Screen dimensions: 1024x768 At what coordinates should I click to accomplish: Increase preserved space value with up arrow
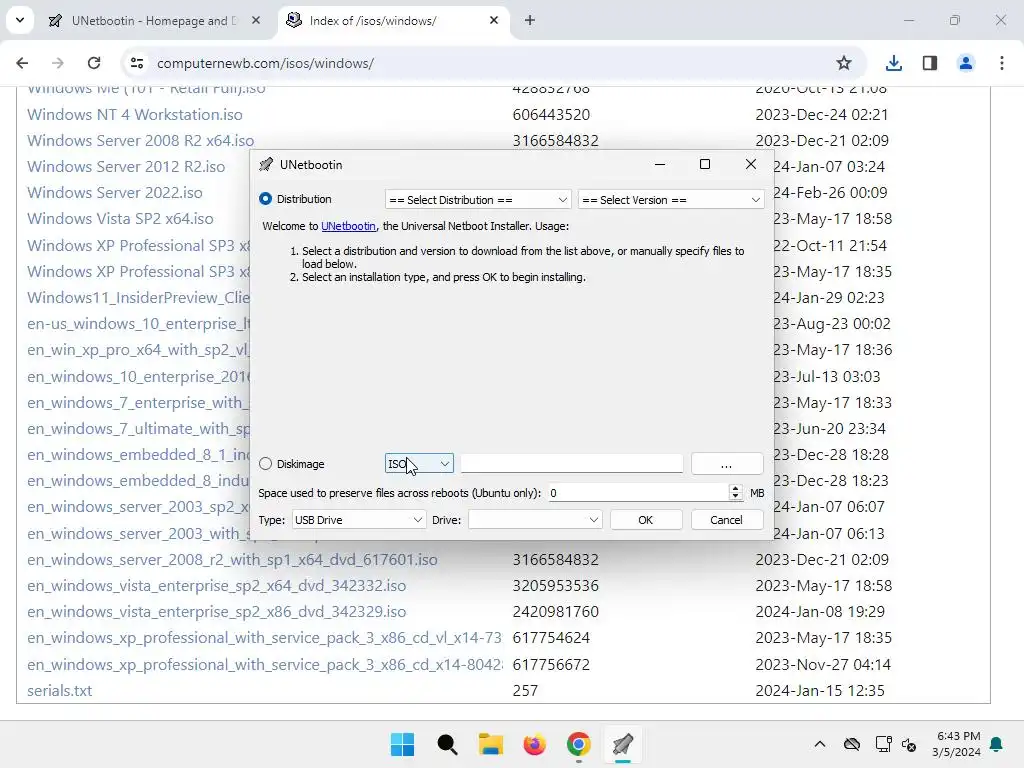click(735, 488)
